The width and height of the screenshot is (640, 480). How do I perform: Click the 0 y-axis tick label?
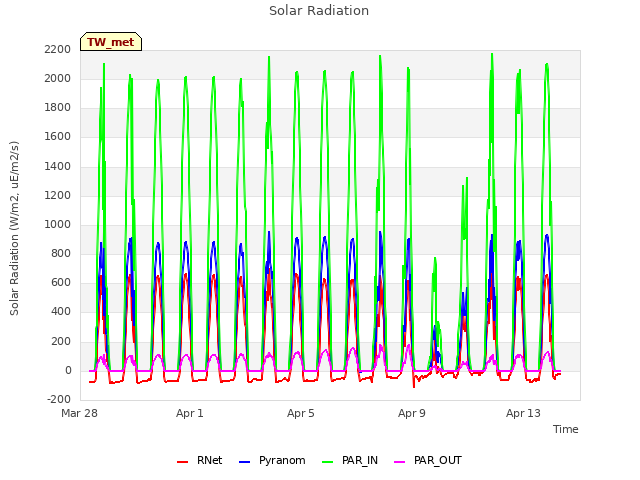coord(68,370)
